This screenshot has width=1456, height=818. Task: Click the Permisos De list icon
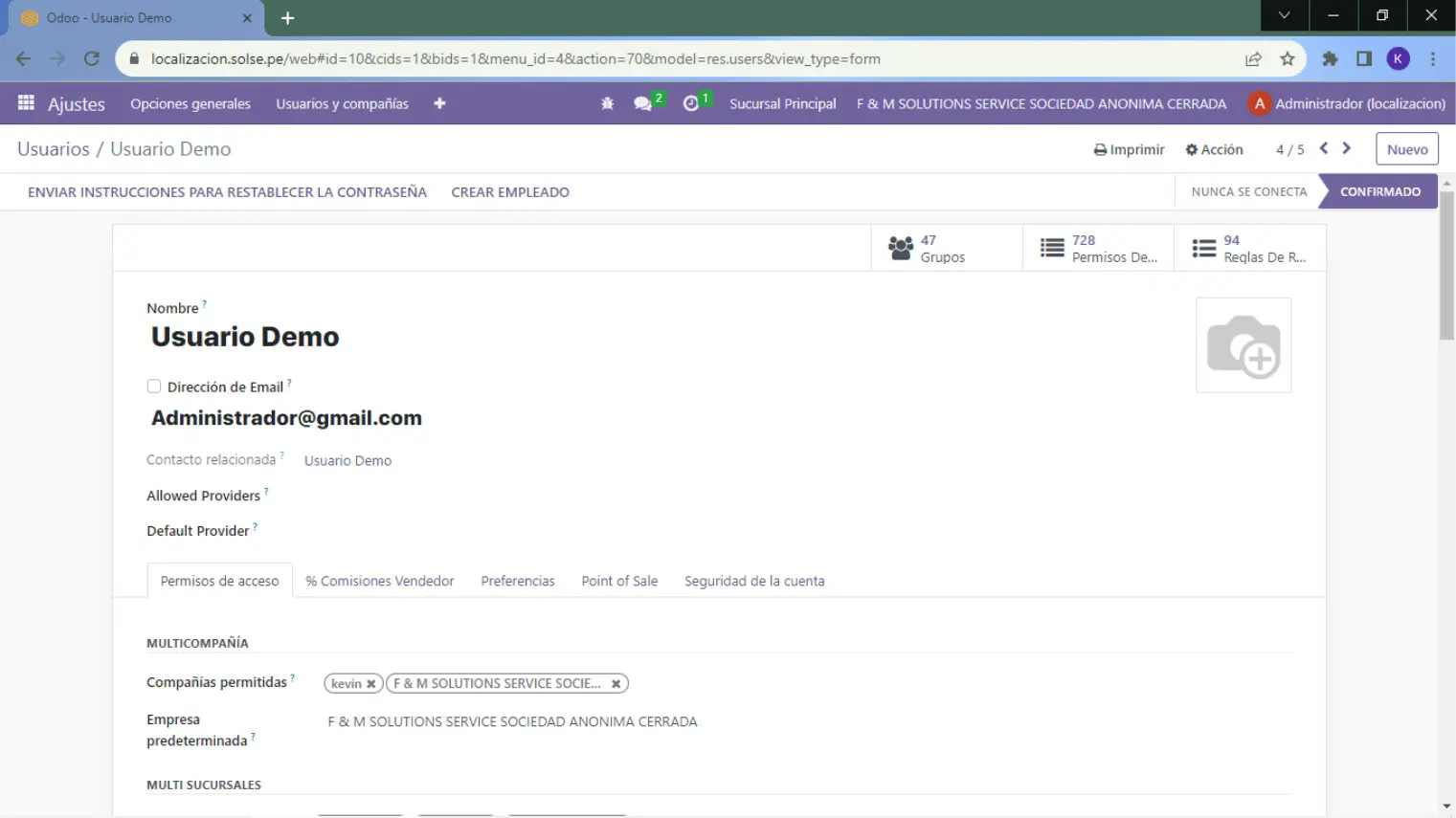click(x=1052, y=248)
